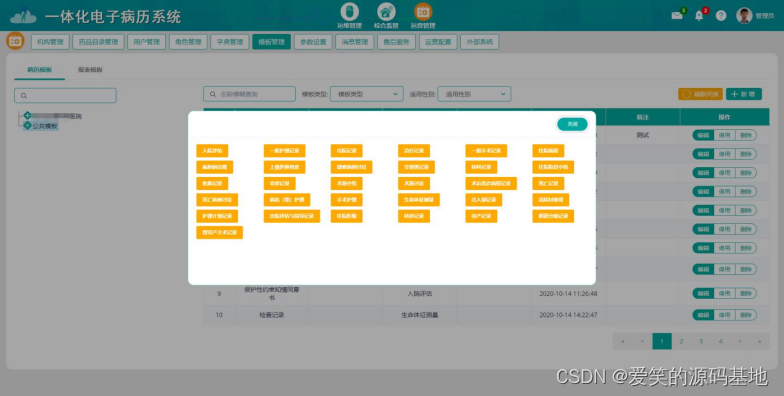
Task: Open the bell alerts icon
Action: click(699, 16)
